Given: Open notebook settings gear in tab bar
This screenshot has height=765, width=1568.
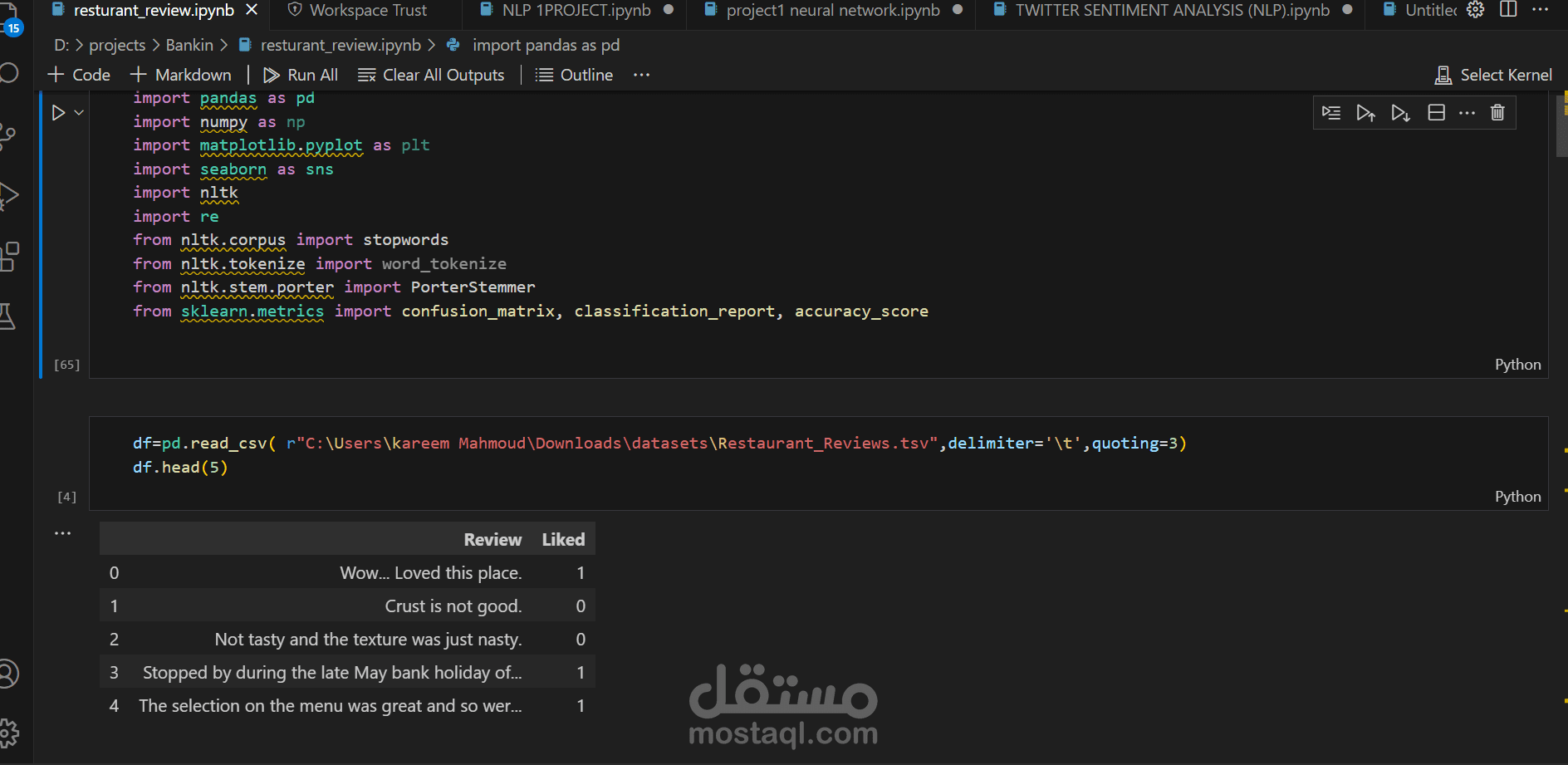Looking at the screenshot, I should click(x=1476, y=10).
